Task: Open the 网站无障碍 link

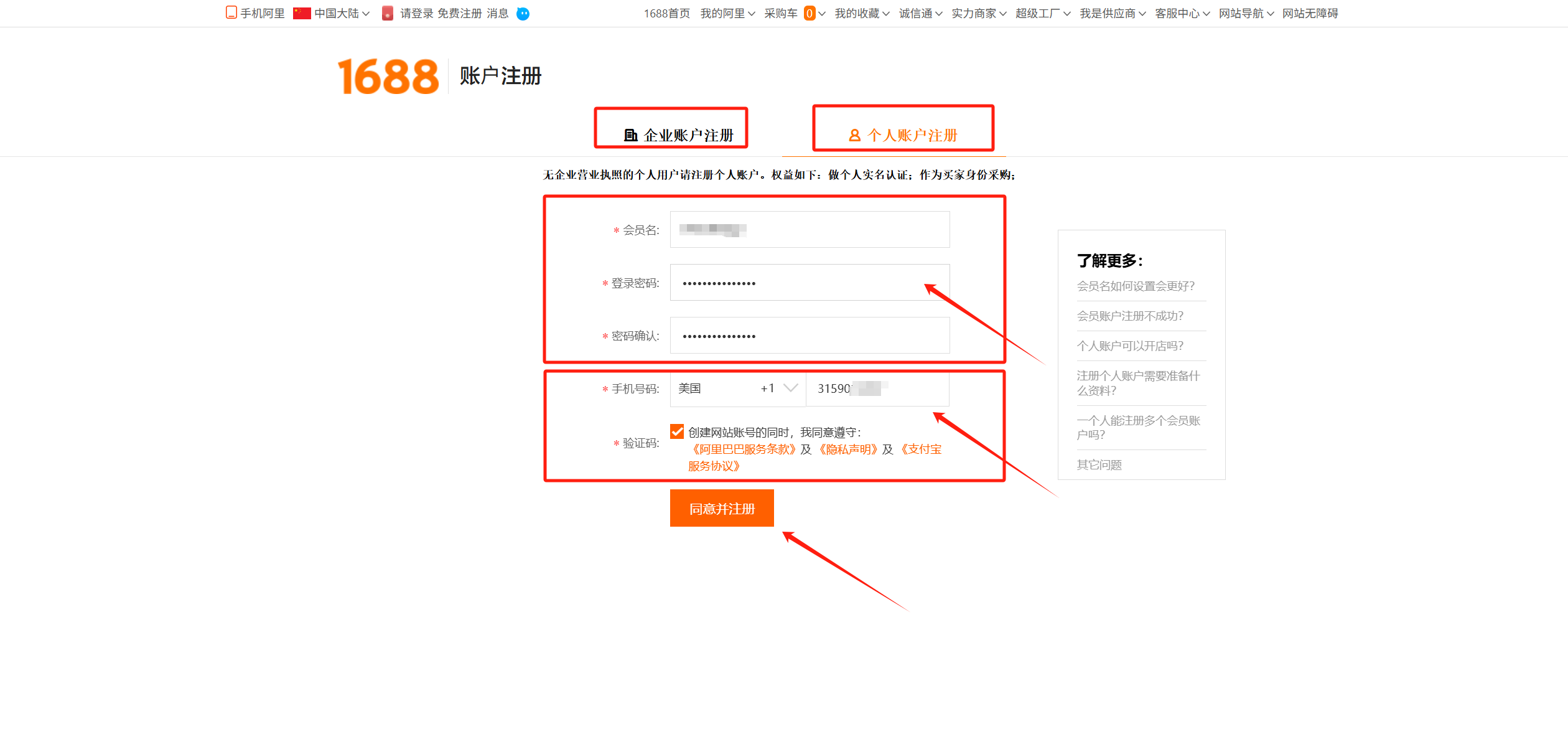Action: [x=1310, y=13]
